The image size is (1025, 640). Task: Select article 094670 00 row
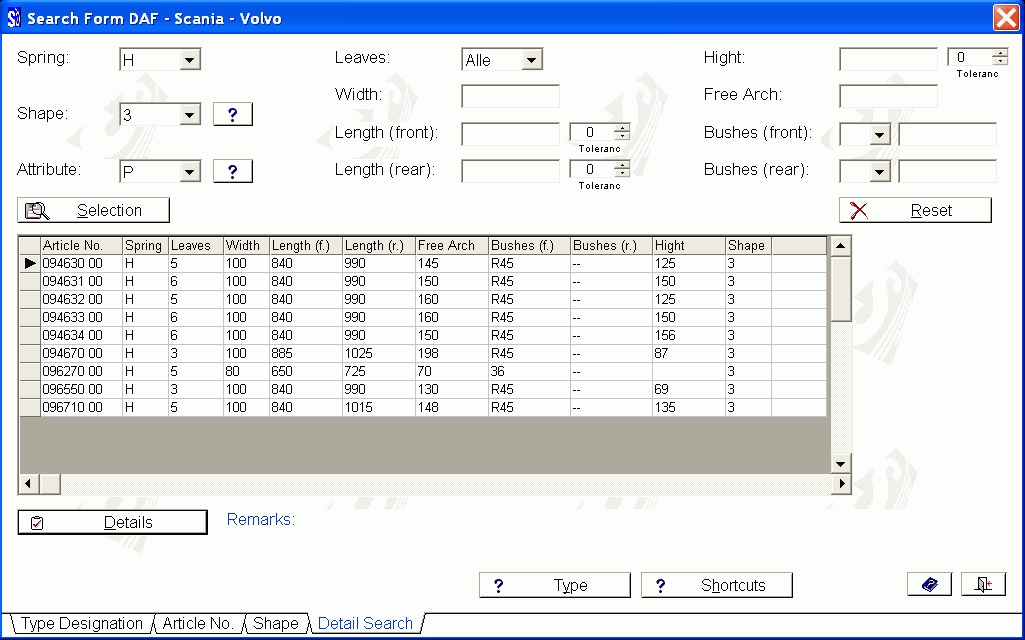tap(423, 354)
